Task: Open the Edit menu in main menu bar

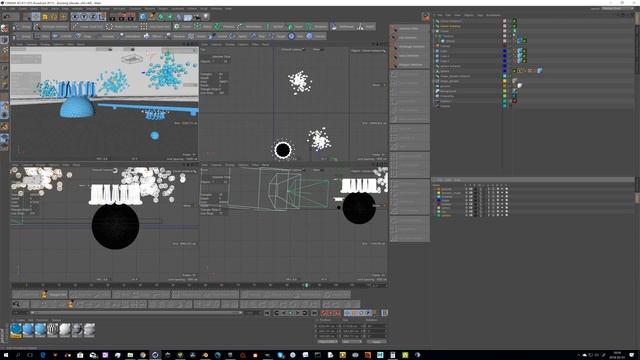Action: tap(12, 9)
